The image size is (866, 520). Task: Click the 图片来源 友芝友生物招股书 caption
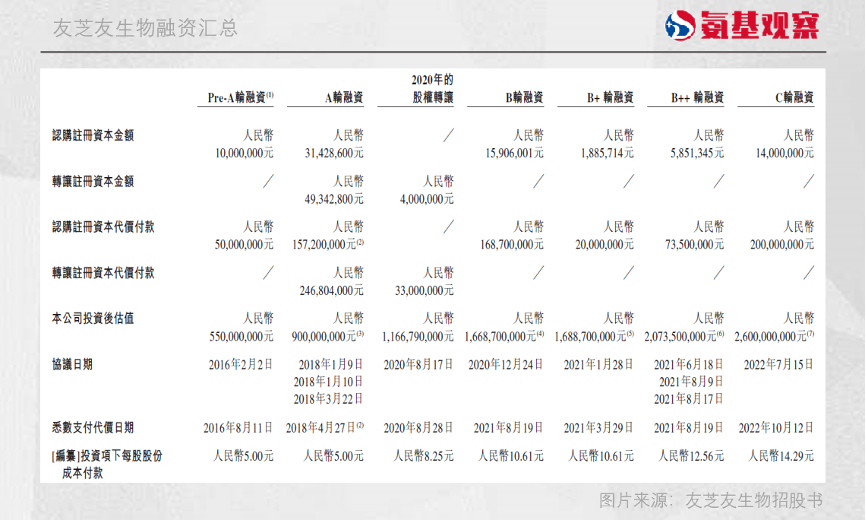click(711, 500)
